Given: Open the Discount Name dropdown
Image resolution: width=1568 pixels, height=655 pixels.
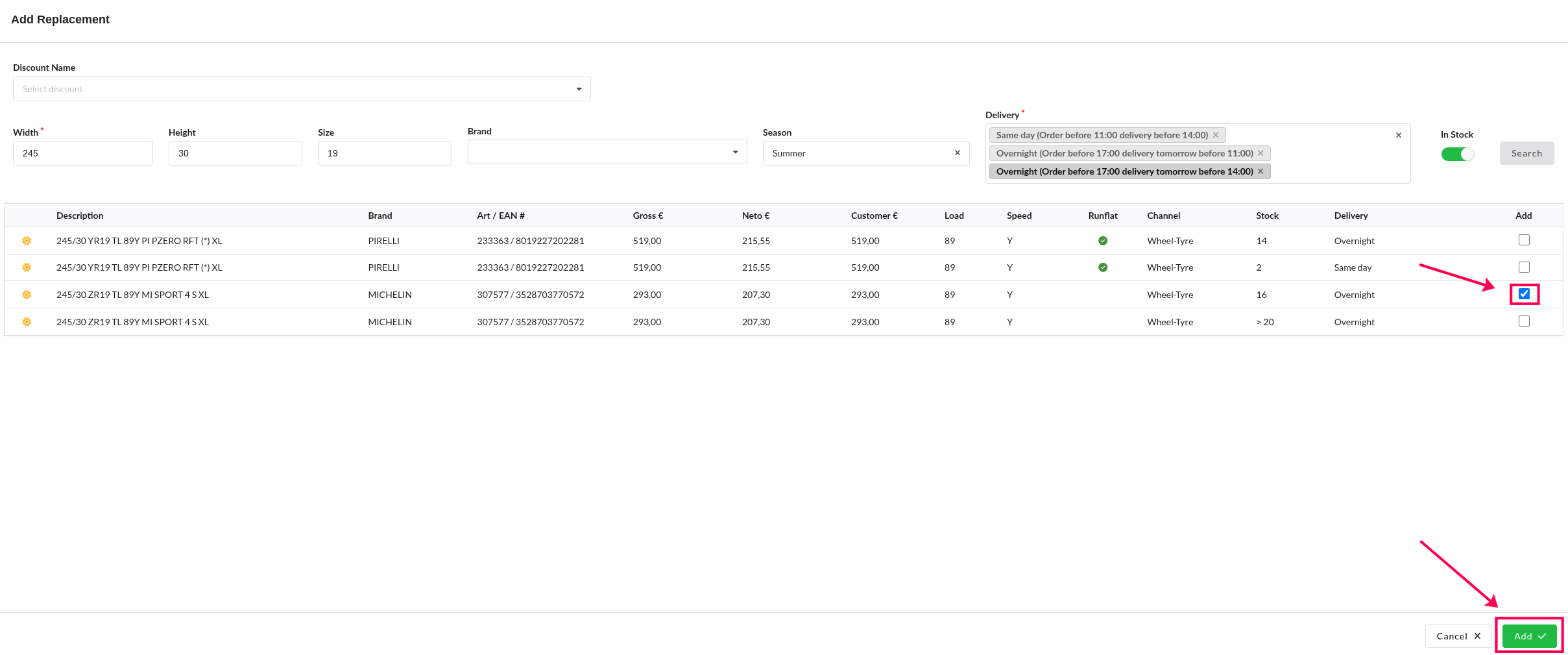Looking at the screenshot, I should pos(302,89).
